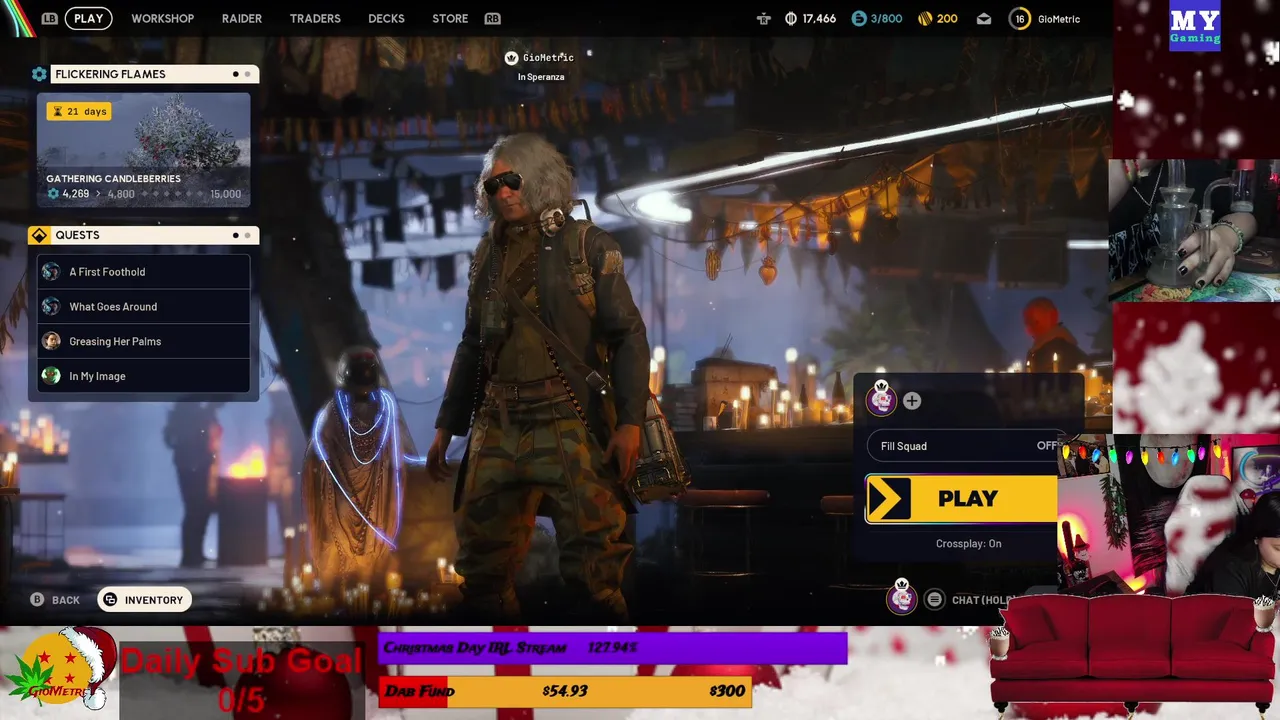Toggle Fill Squad on
Image resolution: width=1280 pixels, height=720 pixels.
point(962,446)
